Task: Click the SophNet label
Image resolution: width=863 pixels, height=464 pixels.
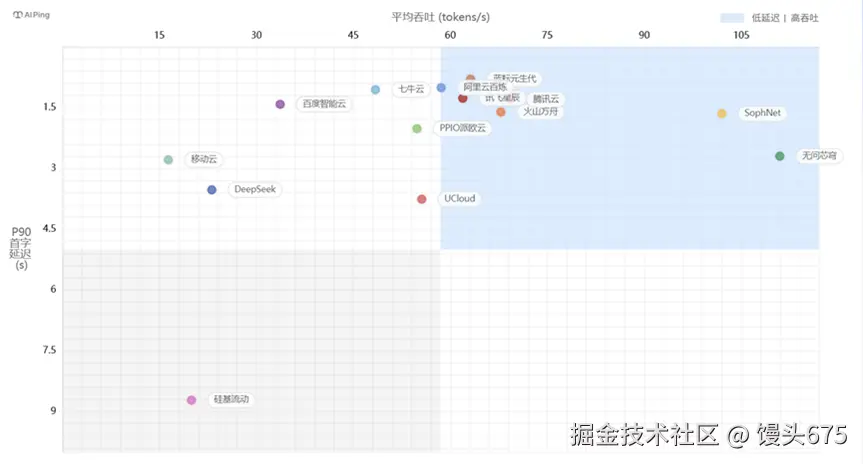Action: click(x=762, y=113)
